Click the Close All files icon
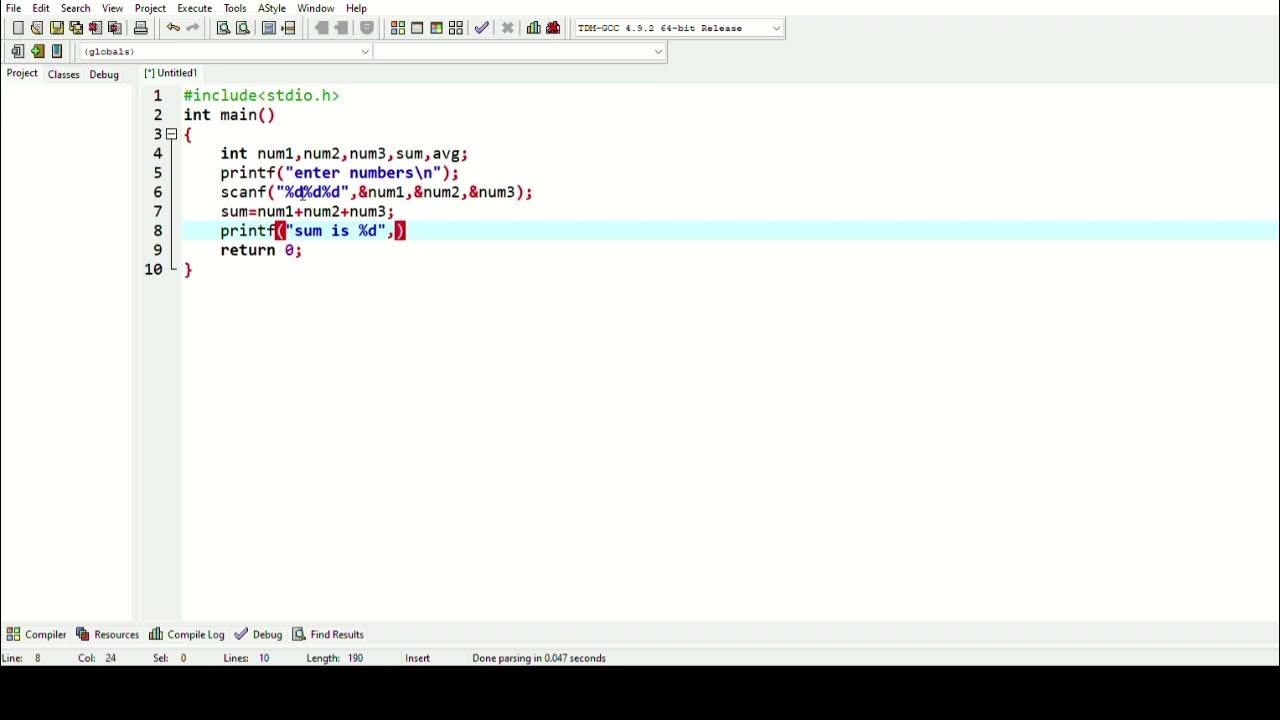This screenshot has height=720, width=1280. (114, 28)
